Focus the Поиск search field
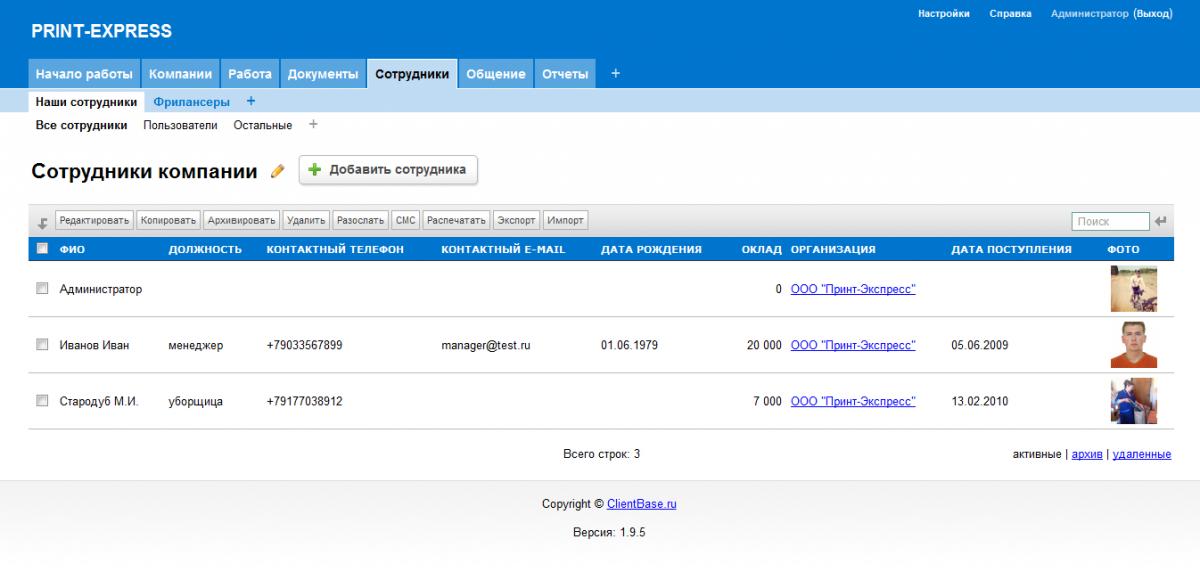 (x=1110, y=221)
